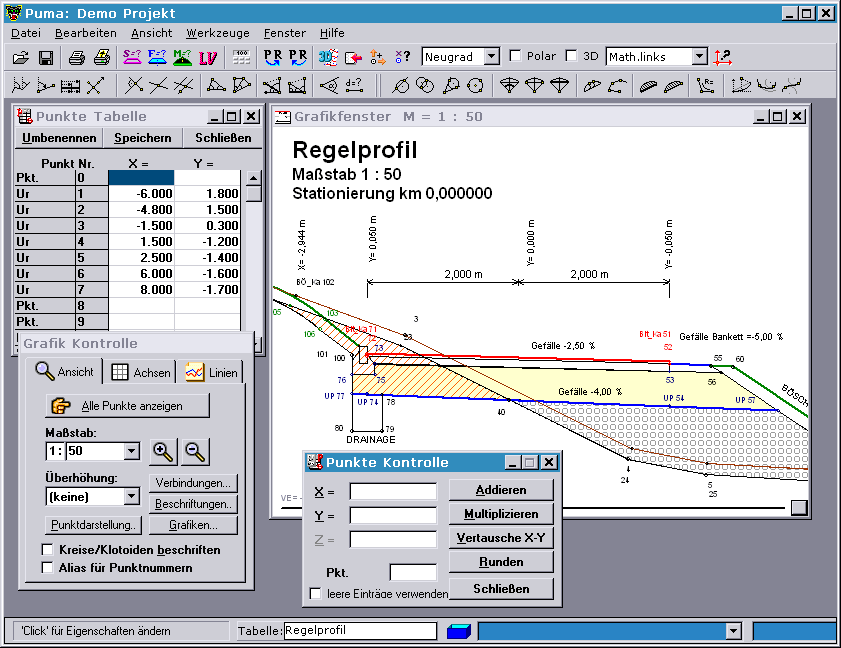Toggle Kreise/Klotoiden beschriften checkbox
This screenshot has width=841, height=648.
[x=48, y=550]
